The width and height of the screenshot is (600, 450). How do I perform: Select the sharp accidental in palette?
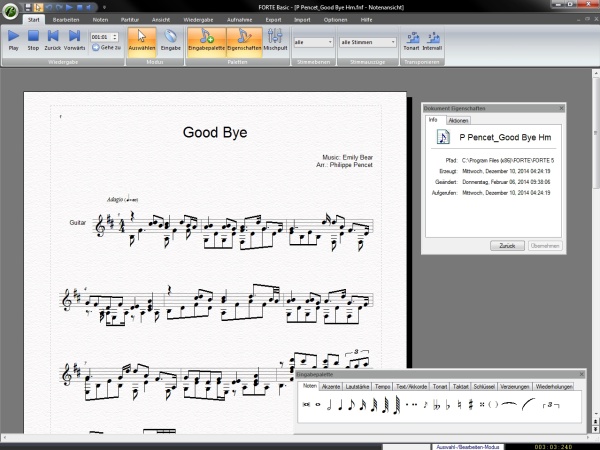(471, 405)
